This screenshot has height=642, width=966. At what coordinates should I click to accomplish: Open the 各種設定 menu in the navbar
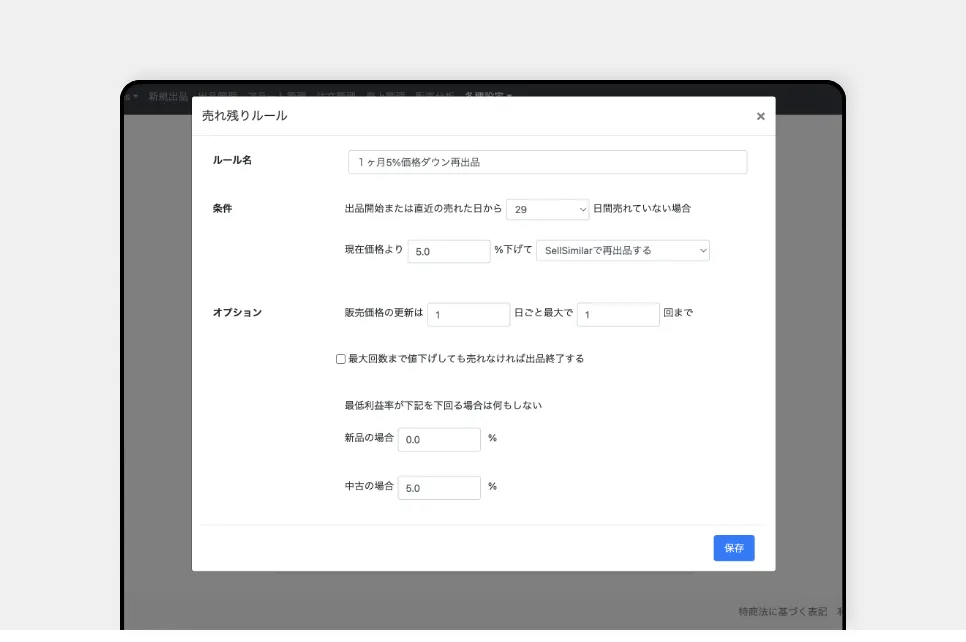click(488, 96)
